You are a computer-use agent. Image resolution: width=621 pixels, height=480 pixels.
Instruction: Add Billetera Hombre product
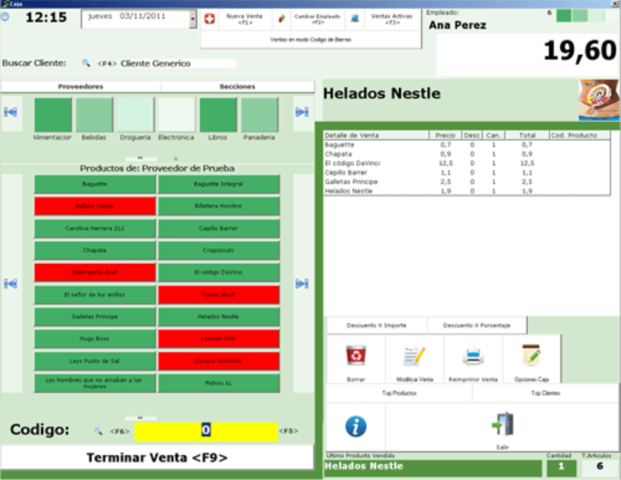[x=219, y=206]
